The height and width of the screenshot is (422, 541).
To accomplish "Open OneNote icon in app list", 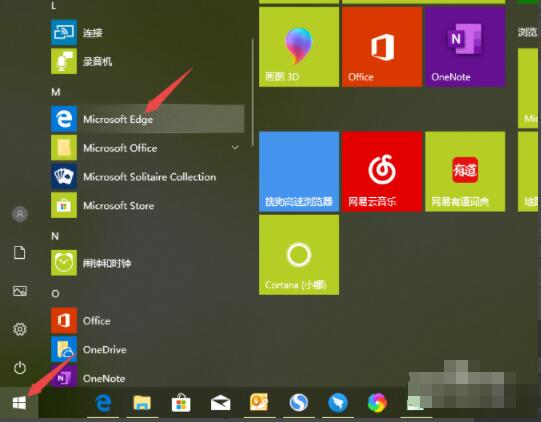I will [x=64, y=377].
